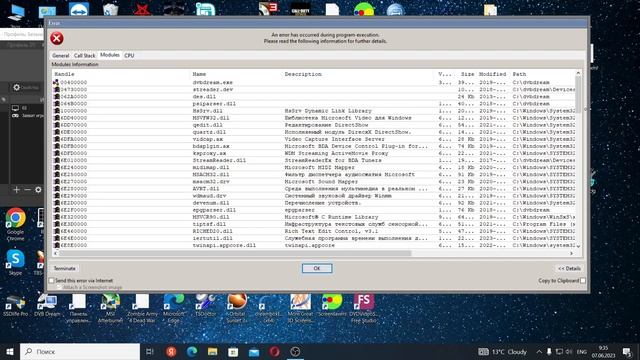Open DVDVideoSoft Free Studio shortcut
This screenshot has height=360, width=640.
pos(364,308)
